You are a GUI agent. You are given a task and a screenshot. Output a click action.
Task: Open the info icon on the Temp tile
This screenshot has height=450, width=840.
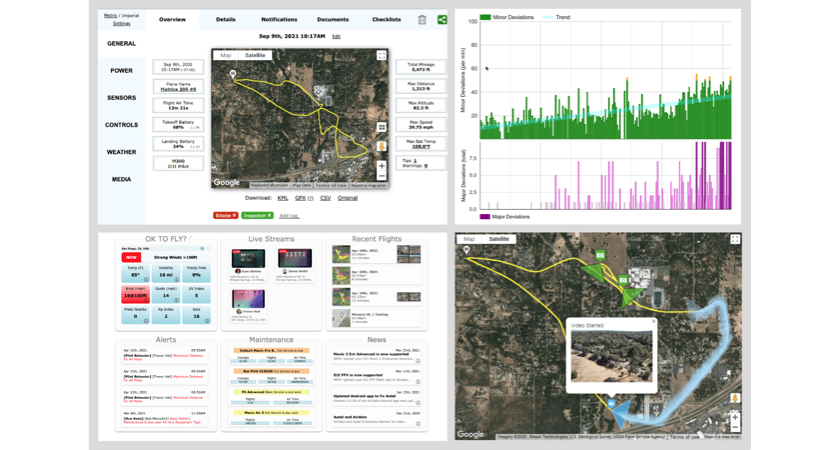pyautogui.click(x=146, y=280)
